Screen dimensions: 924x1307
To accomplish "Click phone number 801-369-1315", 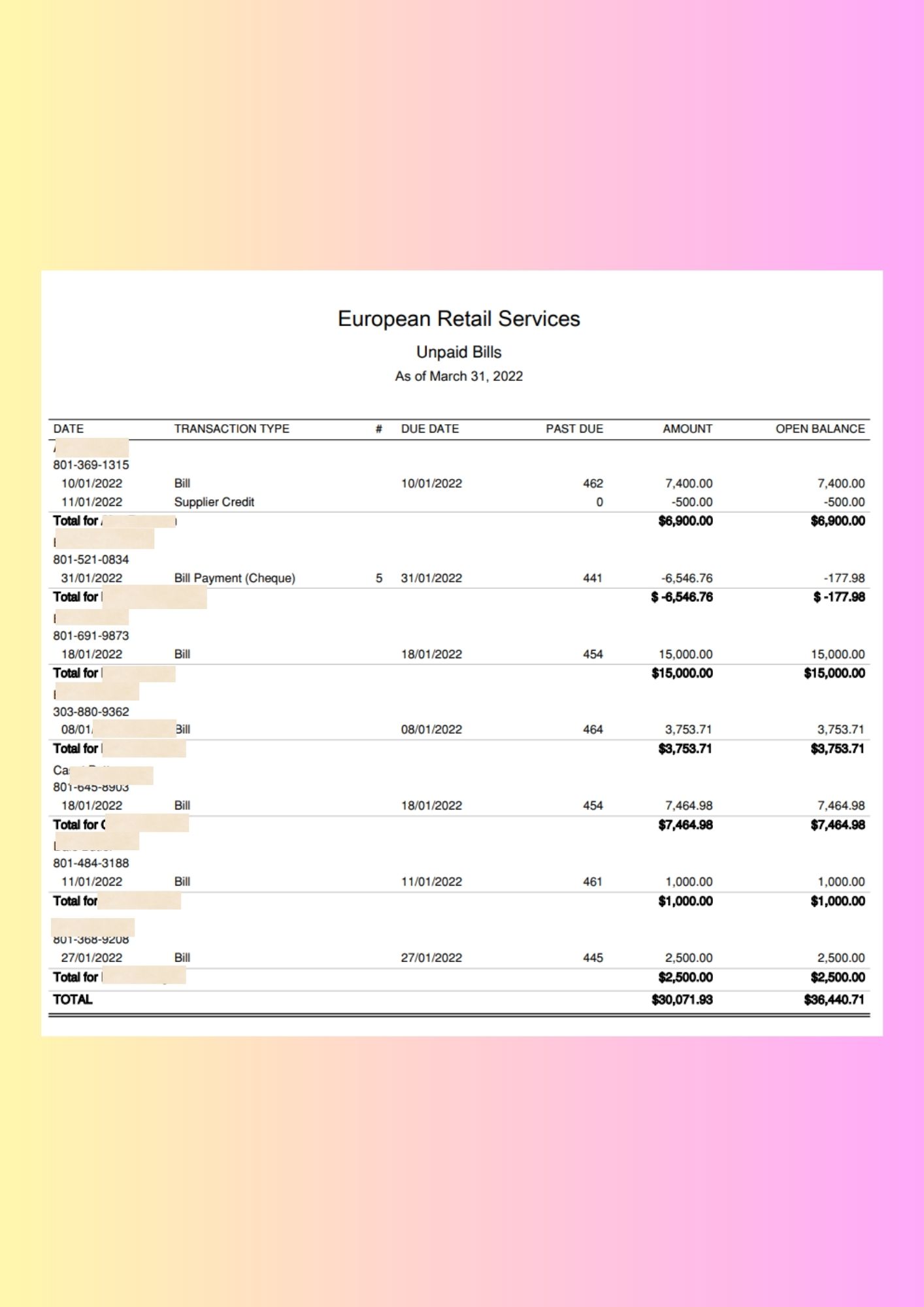I will coord(91,465).
